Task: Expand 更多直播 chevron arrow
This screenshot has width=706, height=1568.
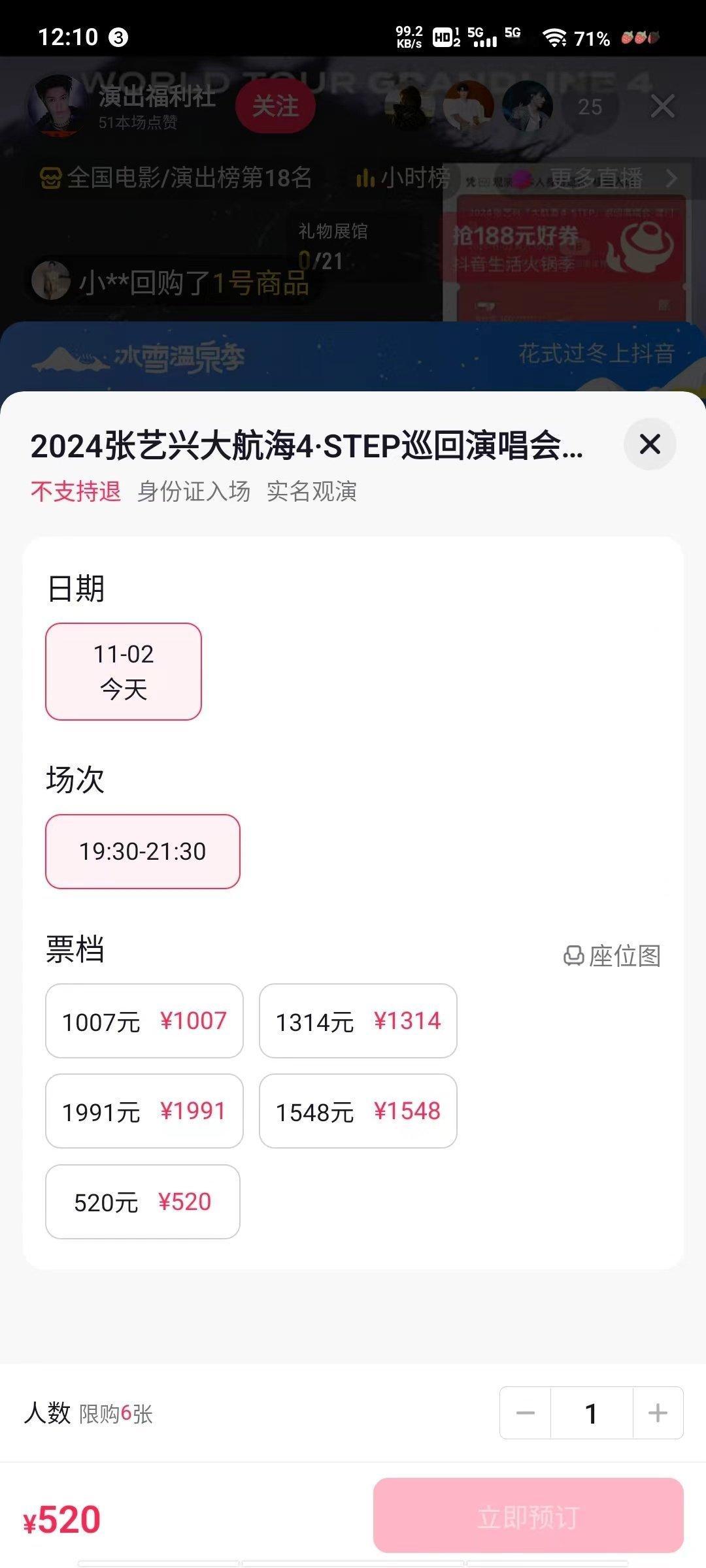Action: [671, 178]
